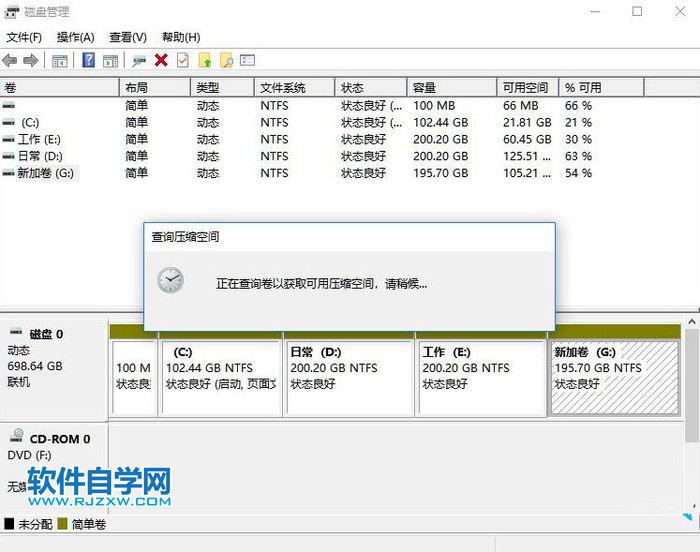
Task: Click the 60.45 GB free space cell
Action: point(527,139)
